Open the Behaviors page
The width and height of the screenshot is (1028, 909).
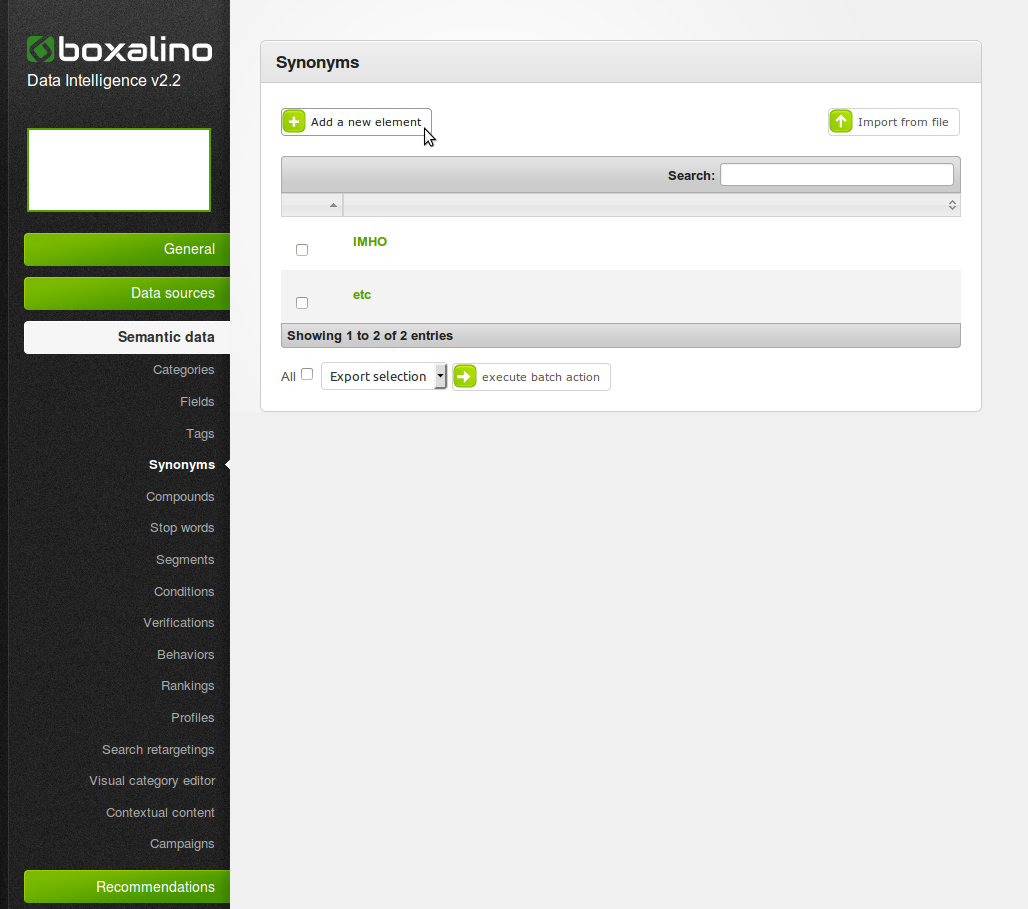point(186,655)
